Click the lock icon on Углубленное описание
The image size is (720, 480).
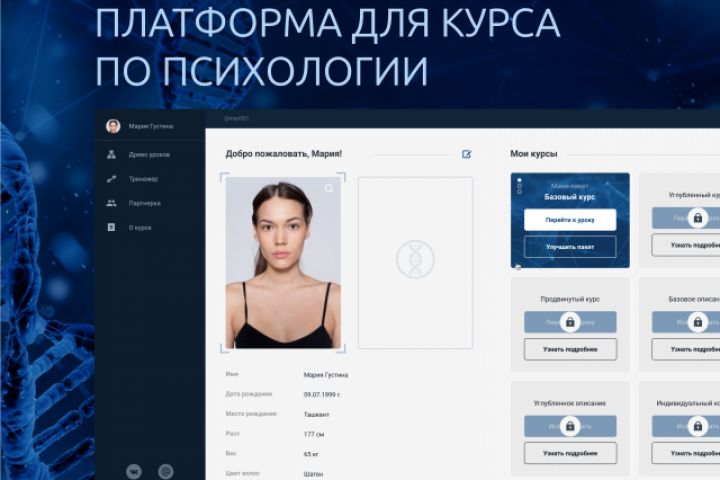pyautogui.click(x=570, y=426)
